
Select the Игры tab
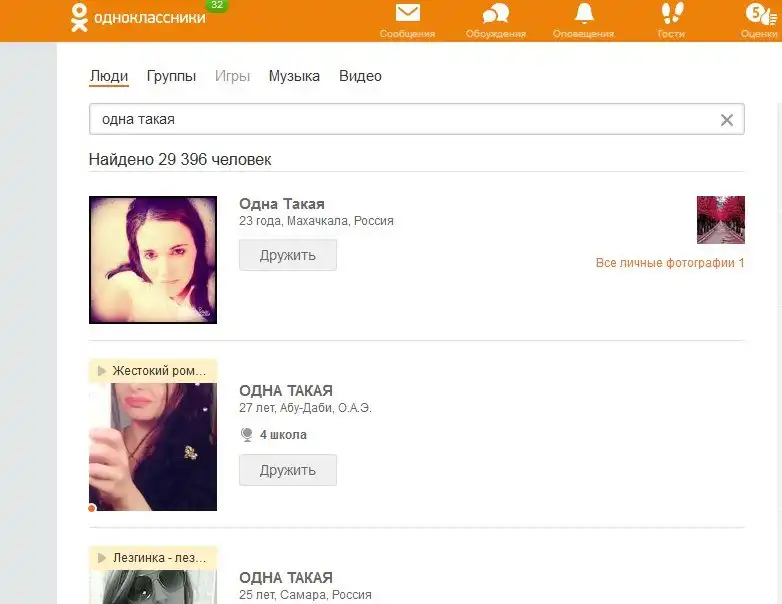point(232,76)
